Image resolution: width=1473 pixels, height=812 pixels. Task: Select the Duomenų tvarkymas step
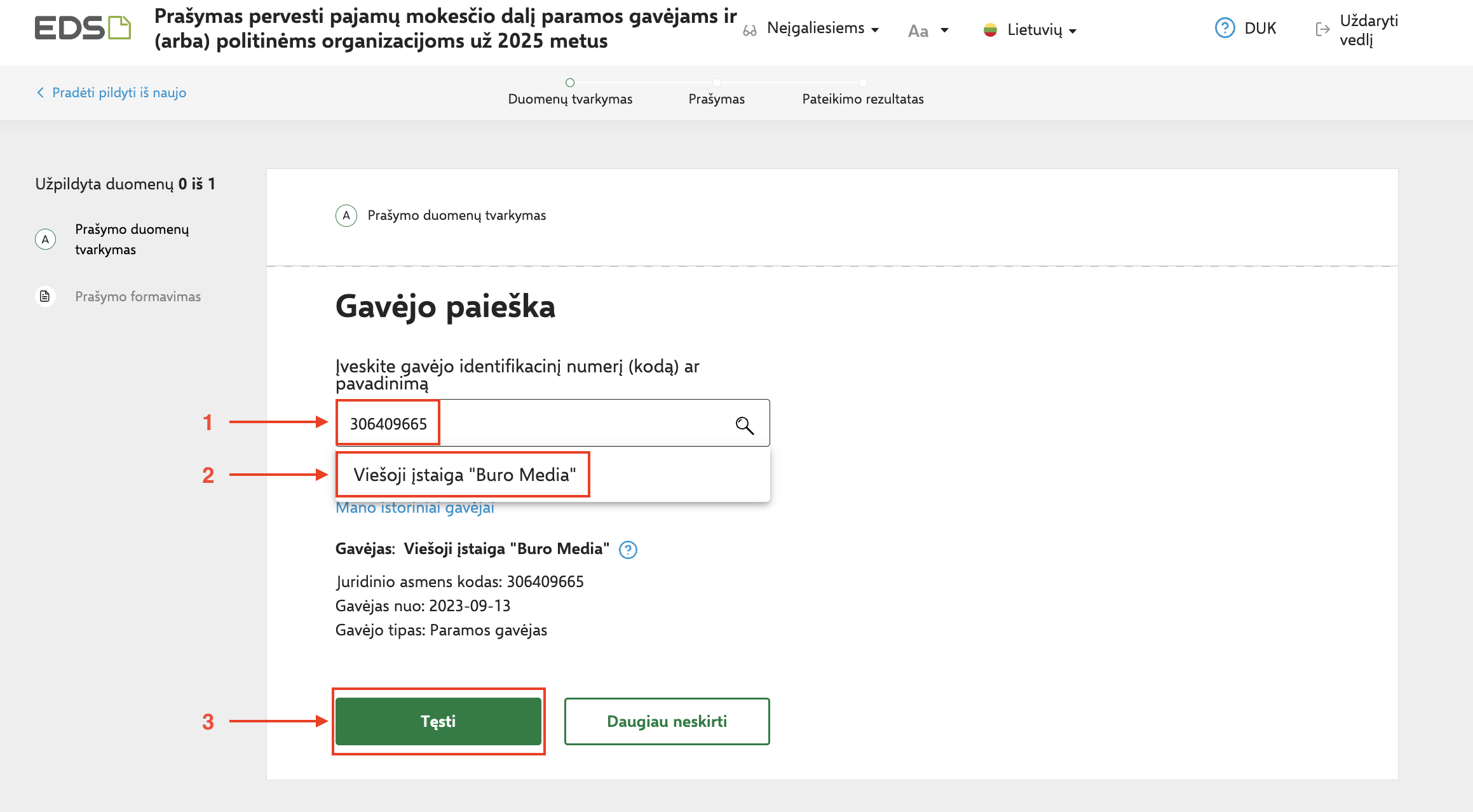click(x=570, y=99)
